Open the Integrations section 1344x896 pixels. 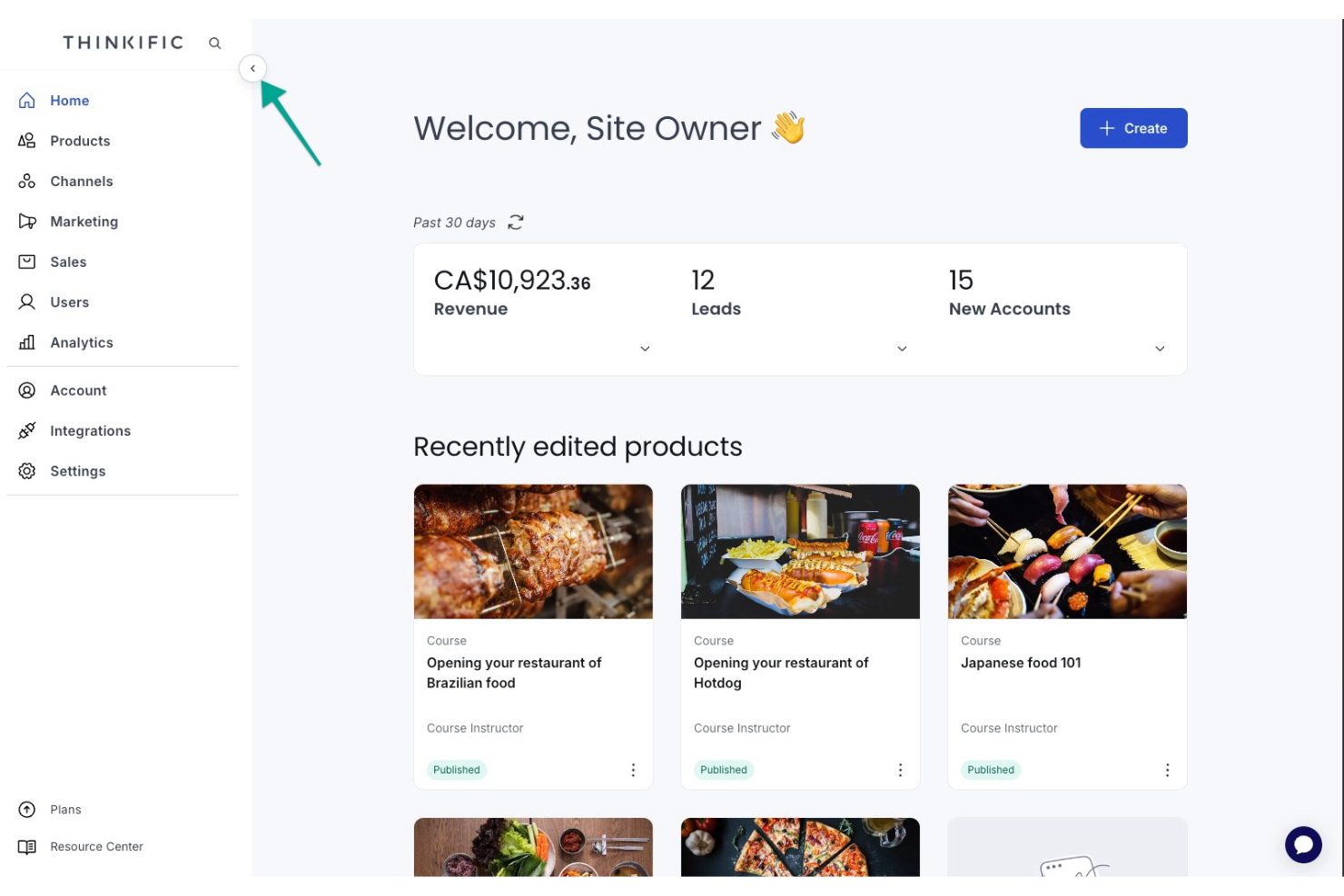[x=91, y=430]
